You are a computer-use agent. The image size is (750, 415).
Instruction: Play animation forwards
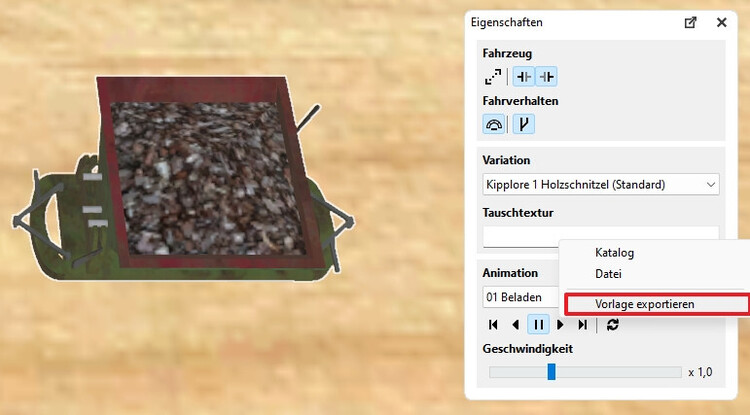point(560,325)
